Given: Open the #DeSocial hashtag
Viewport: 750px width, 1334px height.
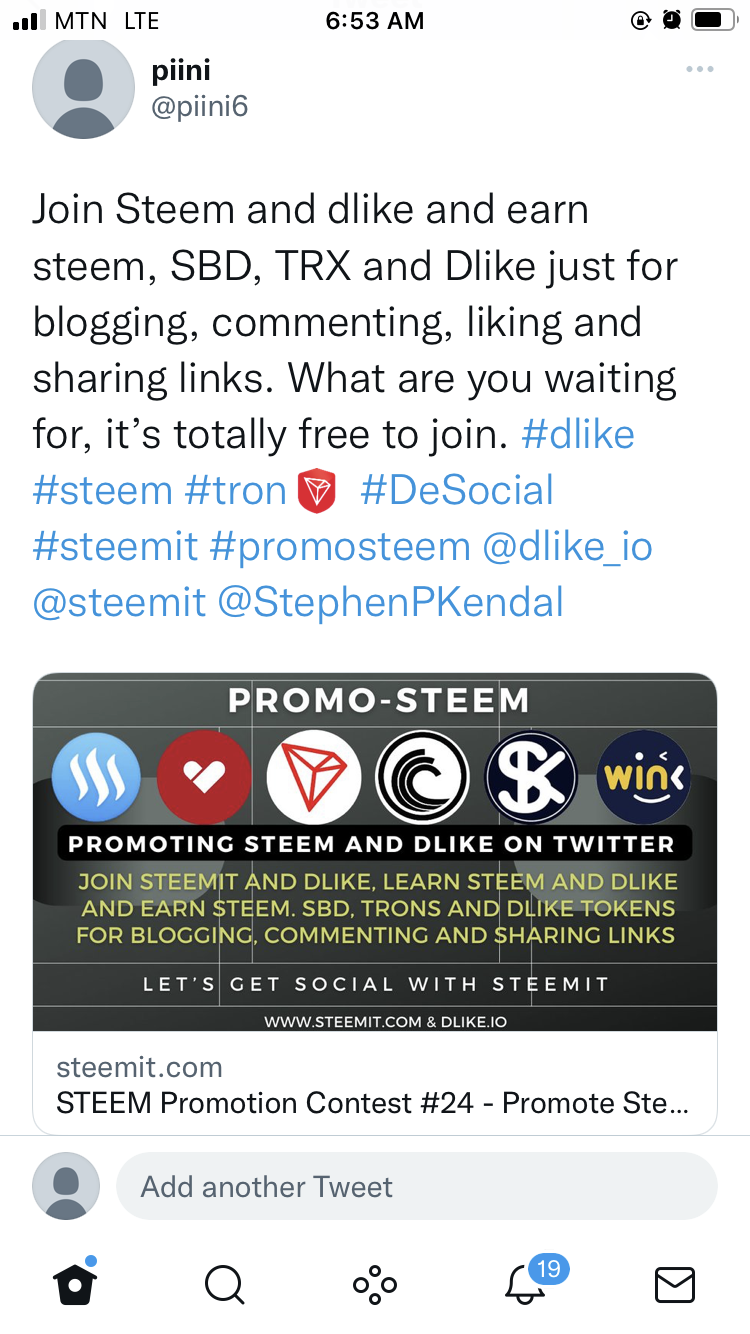Looking at the screenshot, I should click(457, 491).
